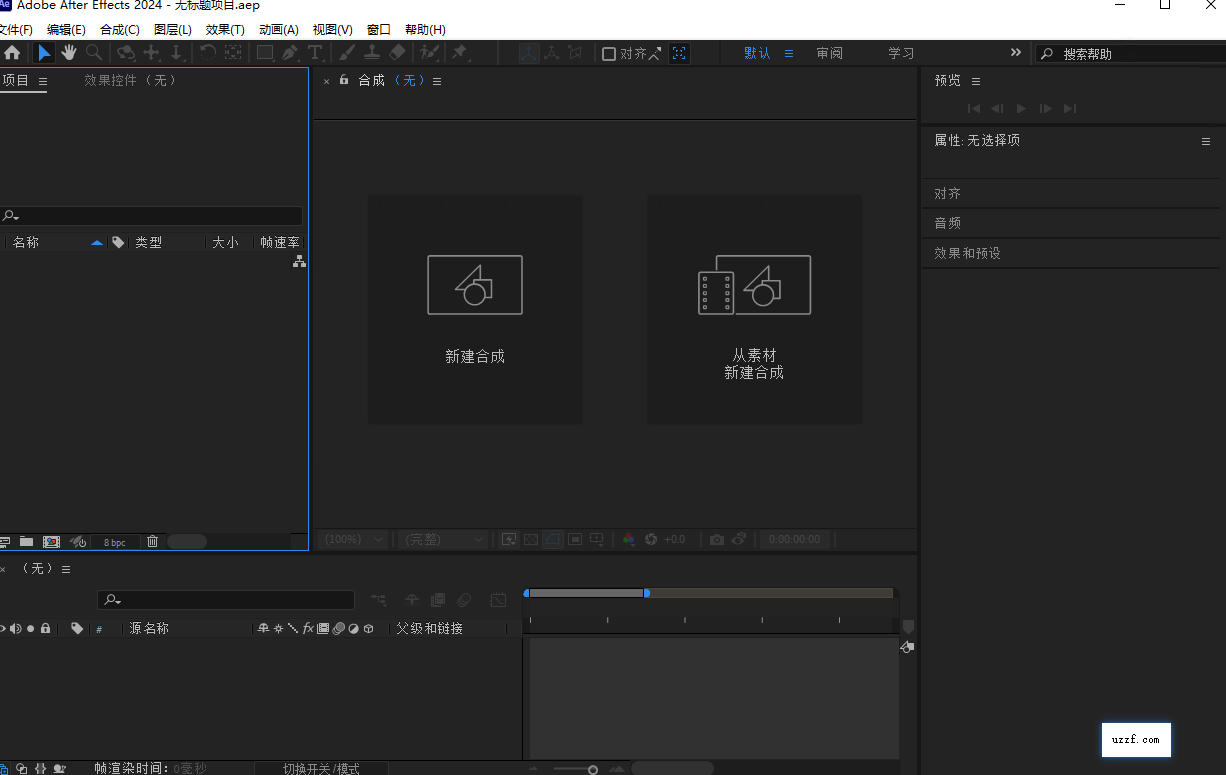The image size is (1226, 775).
Task: Toggle 8 bpc project color depth
Action: (x=115, y=541)
